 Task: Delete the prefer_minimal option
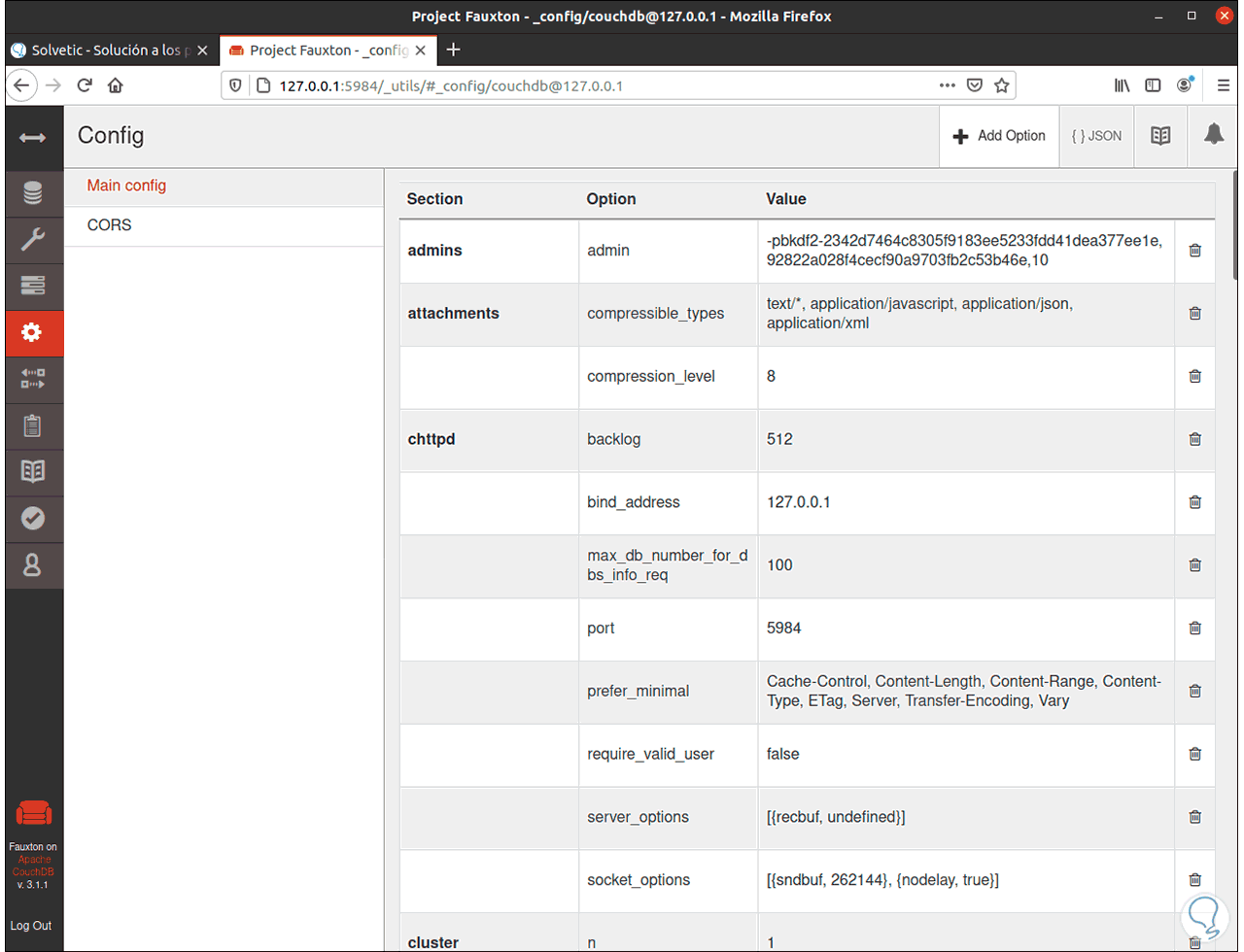[x=1195, y=692]
